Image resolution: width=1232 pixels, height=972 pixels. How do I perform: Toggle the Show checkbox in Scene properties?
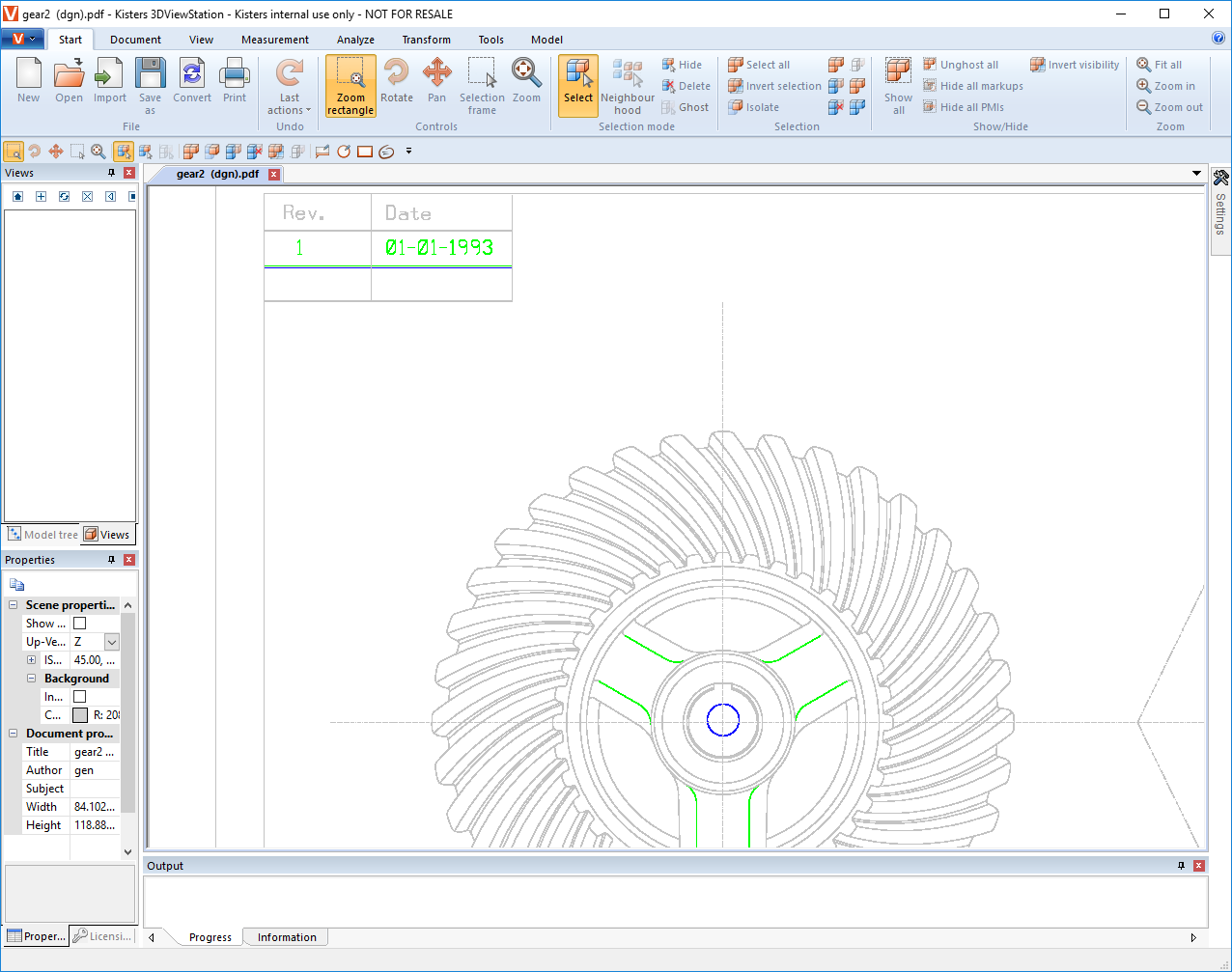click(80, 624)
